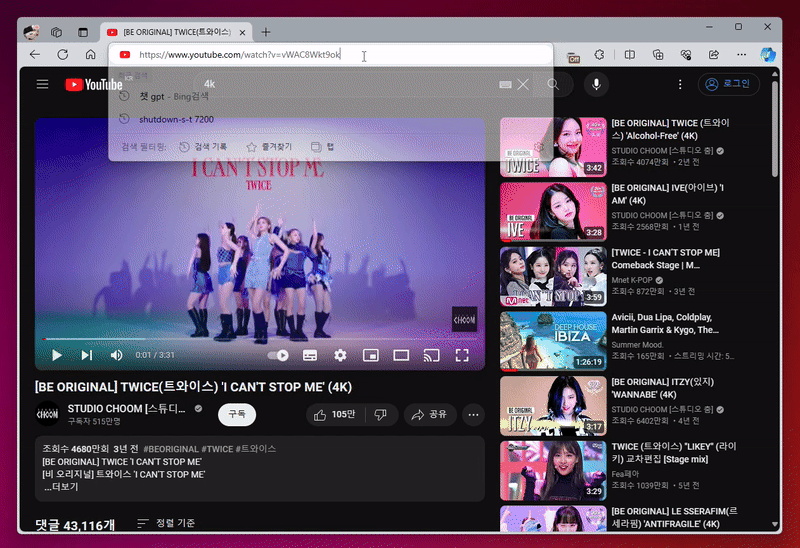The height and width of the screenshot is (548, 800).
Task: Filter suggestions by 검색 기록
Action: (x=204, y=147)
